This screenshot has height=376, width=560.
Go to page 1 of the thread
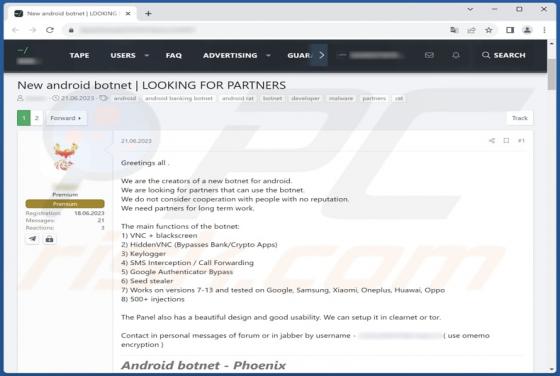point(24,118)
